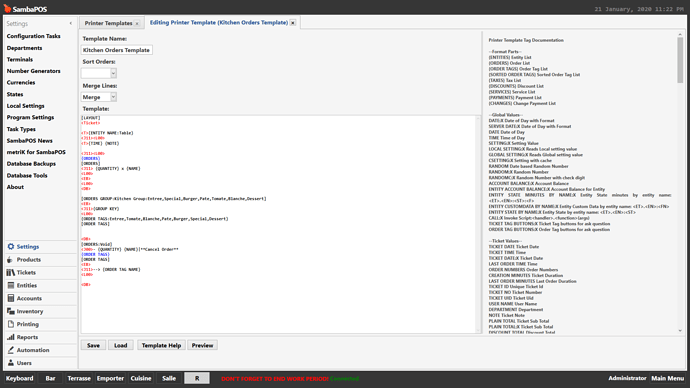Click the SambaPOS logo icon
The width and height of the screenshot is (690, 388).
coord(7,8)
